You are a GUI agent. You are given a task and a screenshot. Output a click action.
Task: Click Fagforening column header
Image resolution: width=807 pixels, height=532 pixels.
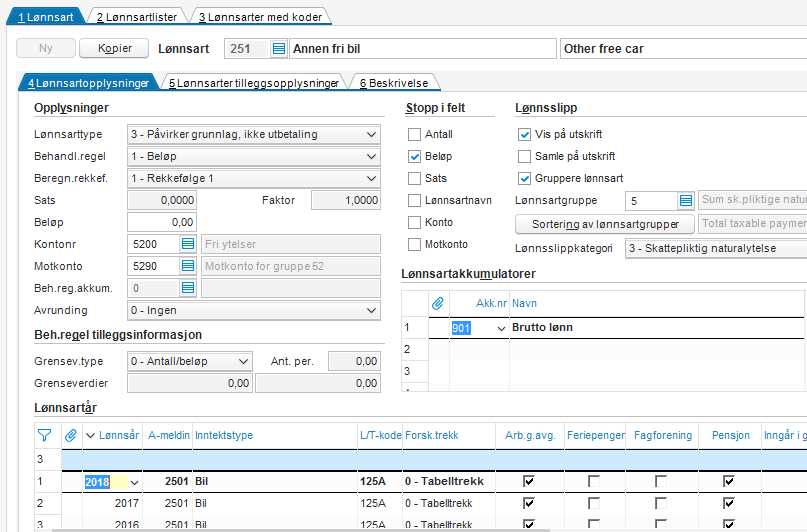tap(663, 435)
